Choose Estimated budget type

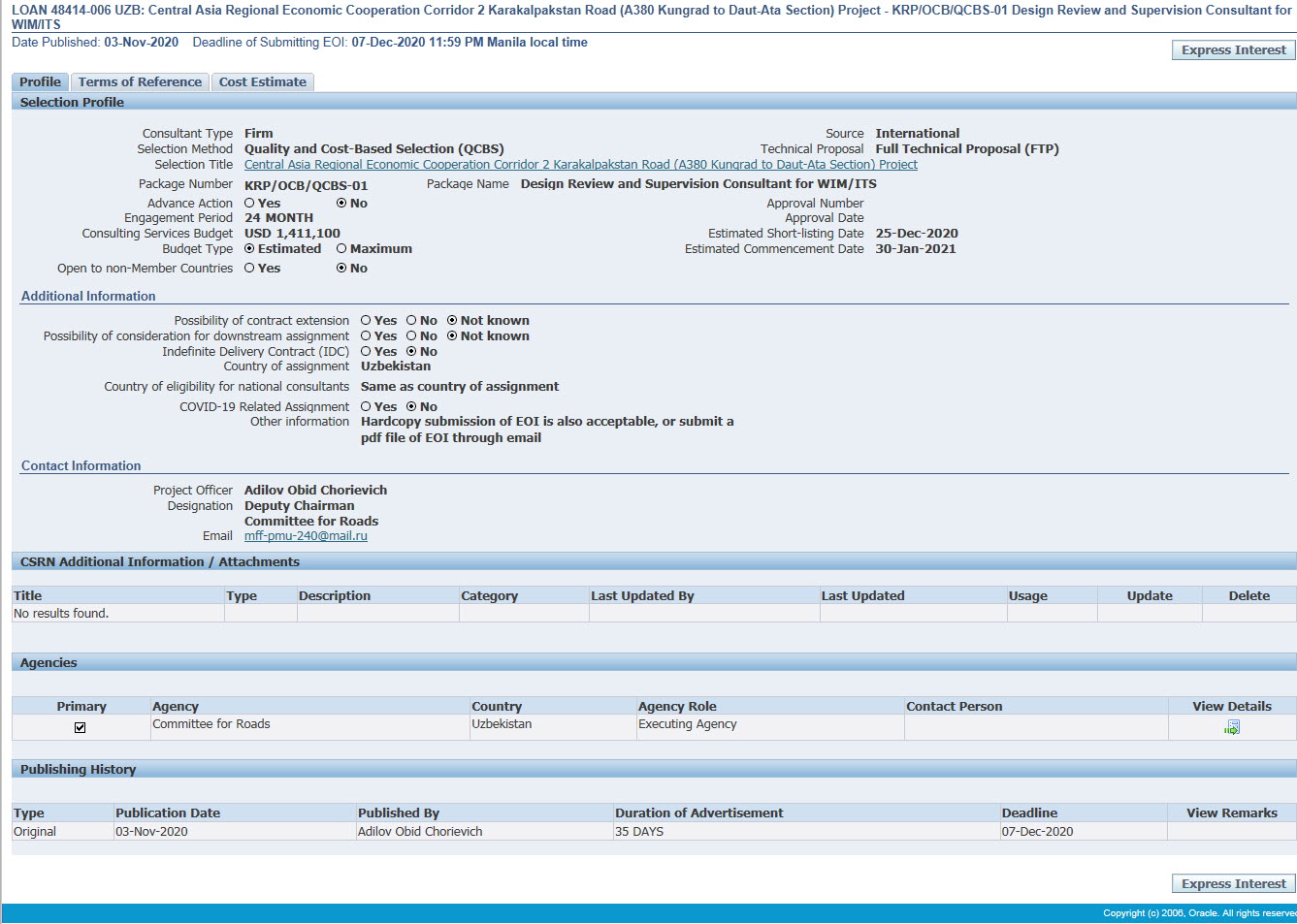point(249,249)
